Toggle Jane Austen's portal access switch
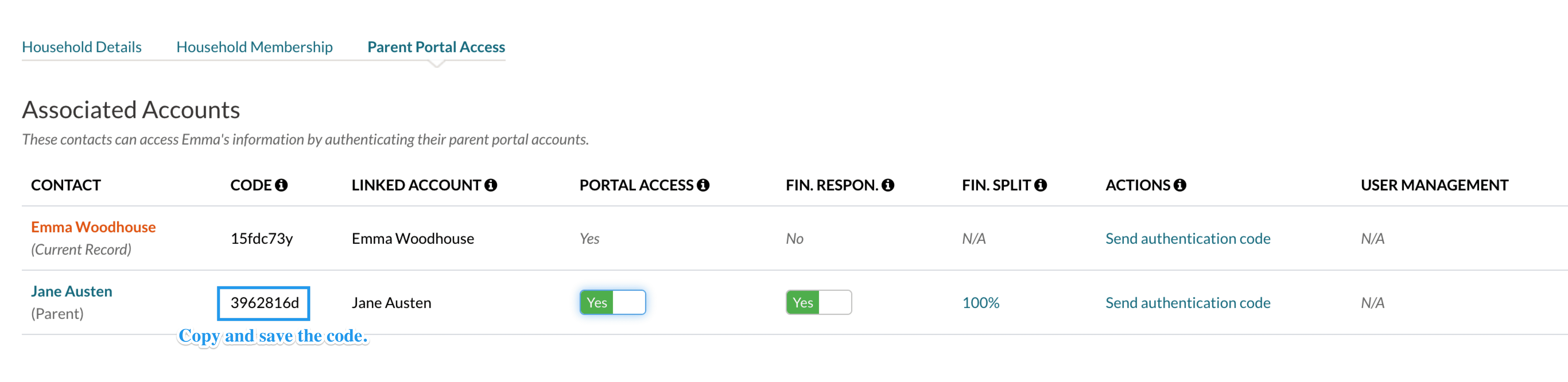Viewport: 1568px width, 382px height. pos(612,302)
